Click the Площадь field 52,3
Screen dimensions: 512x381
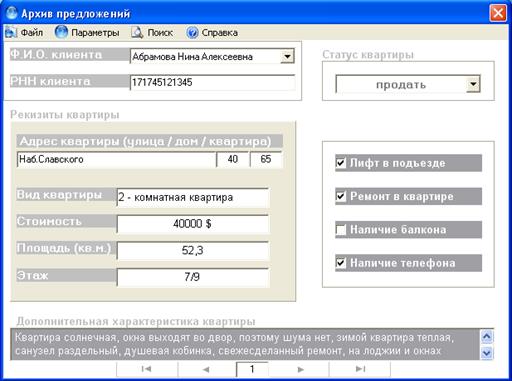point(193,250)
